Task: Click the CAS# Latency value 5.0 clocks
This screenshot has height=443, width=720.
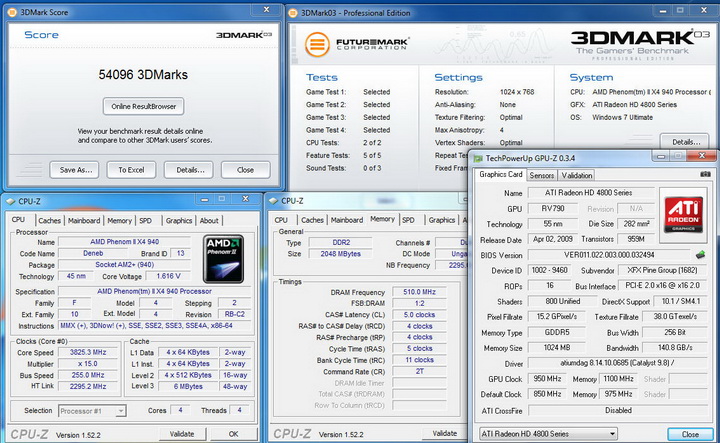Action: (419, 315)
